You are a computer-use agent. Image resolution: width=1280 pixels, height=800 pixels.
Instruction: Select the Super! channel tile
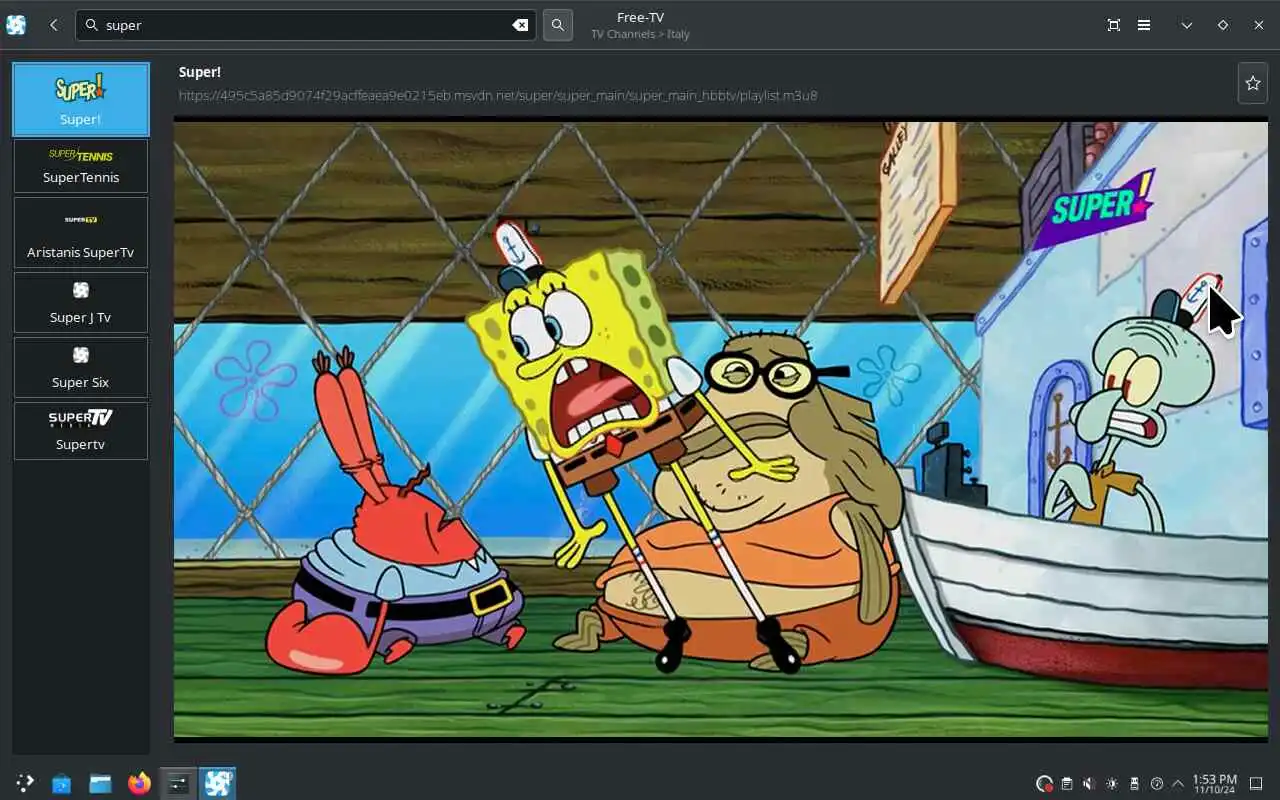click(81, 100)
